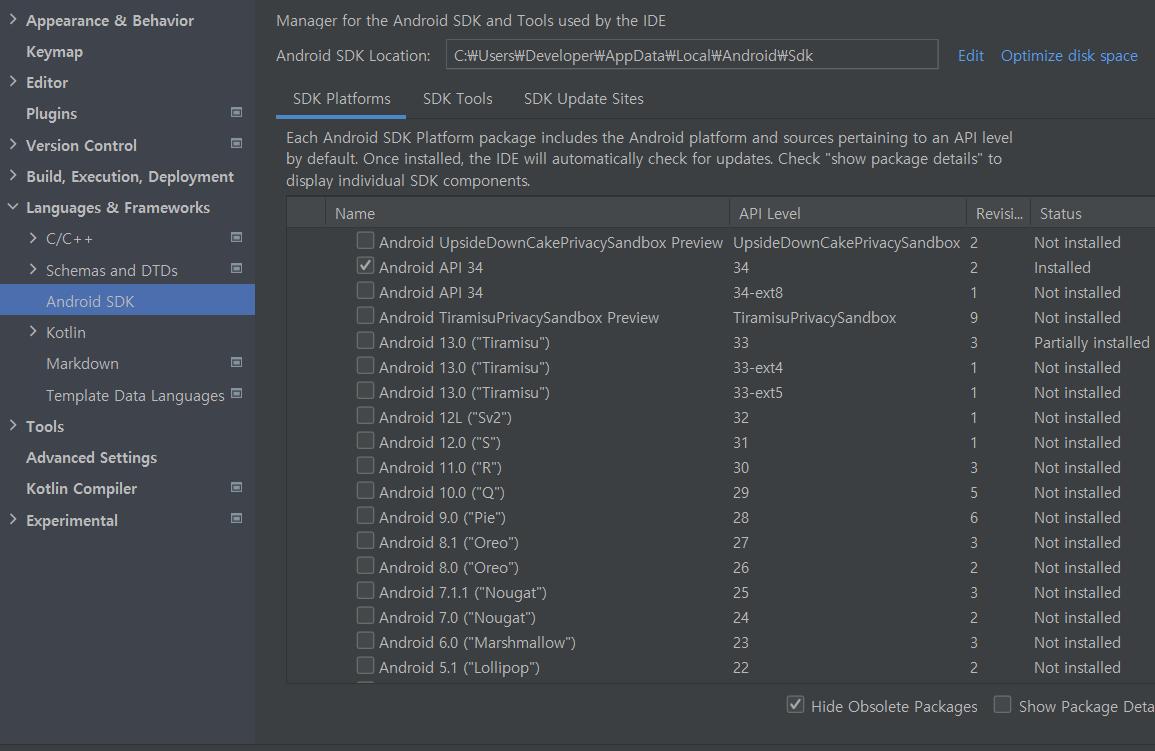The height and width of the screenshot is (751, 1155).
Task: Check the Android API 34-ext8 row checkbox
Action: 365,291
